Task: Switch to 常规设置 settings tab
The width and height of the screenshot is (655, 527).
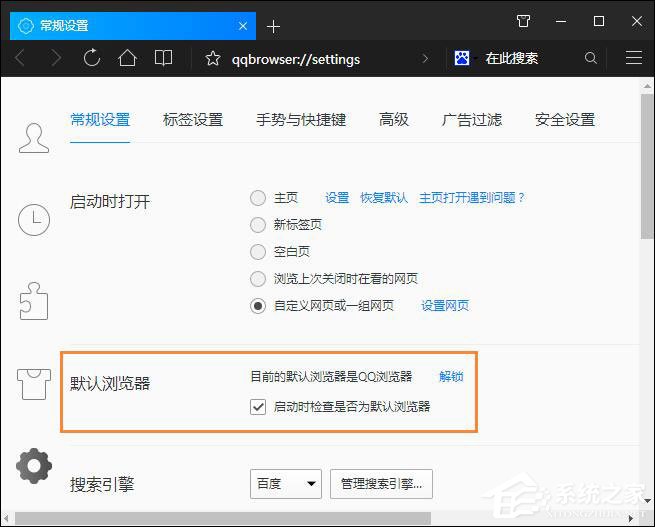Action: [x=100, y=120]
